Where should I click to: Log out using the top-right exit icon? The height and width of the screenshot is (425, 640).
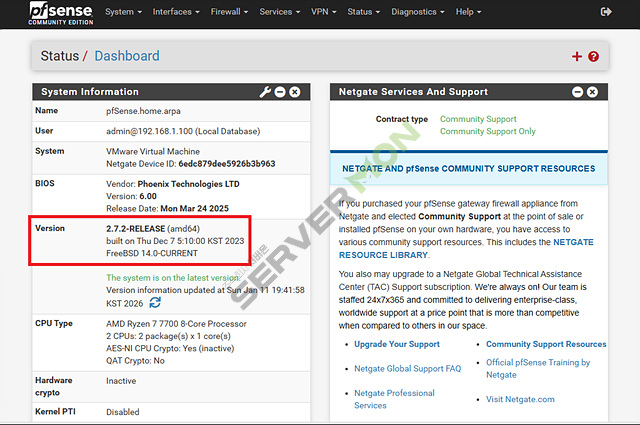click(606, 12)
